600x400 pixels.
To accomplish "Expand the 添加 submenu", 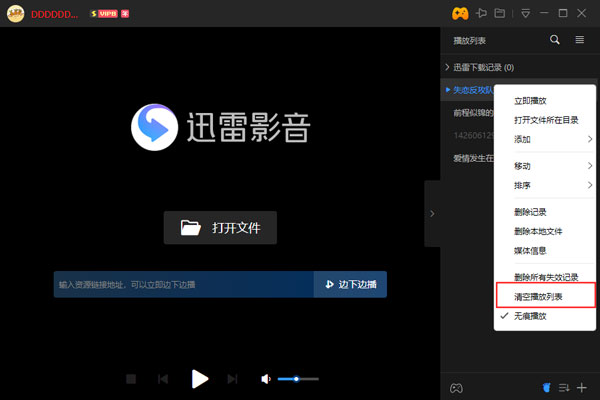I will [x=545, y=139].
